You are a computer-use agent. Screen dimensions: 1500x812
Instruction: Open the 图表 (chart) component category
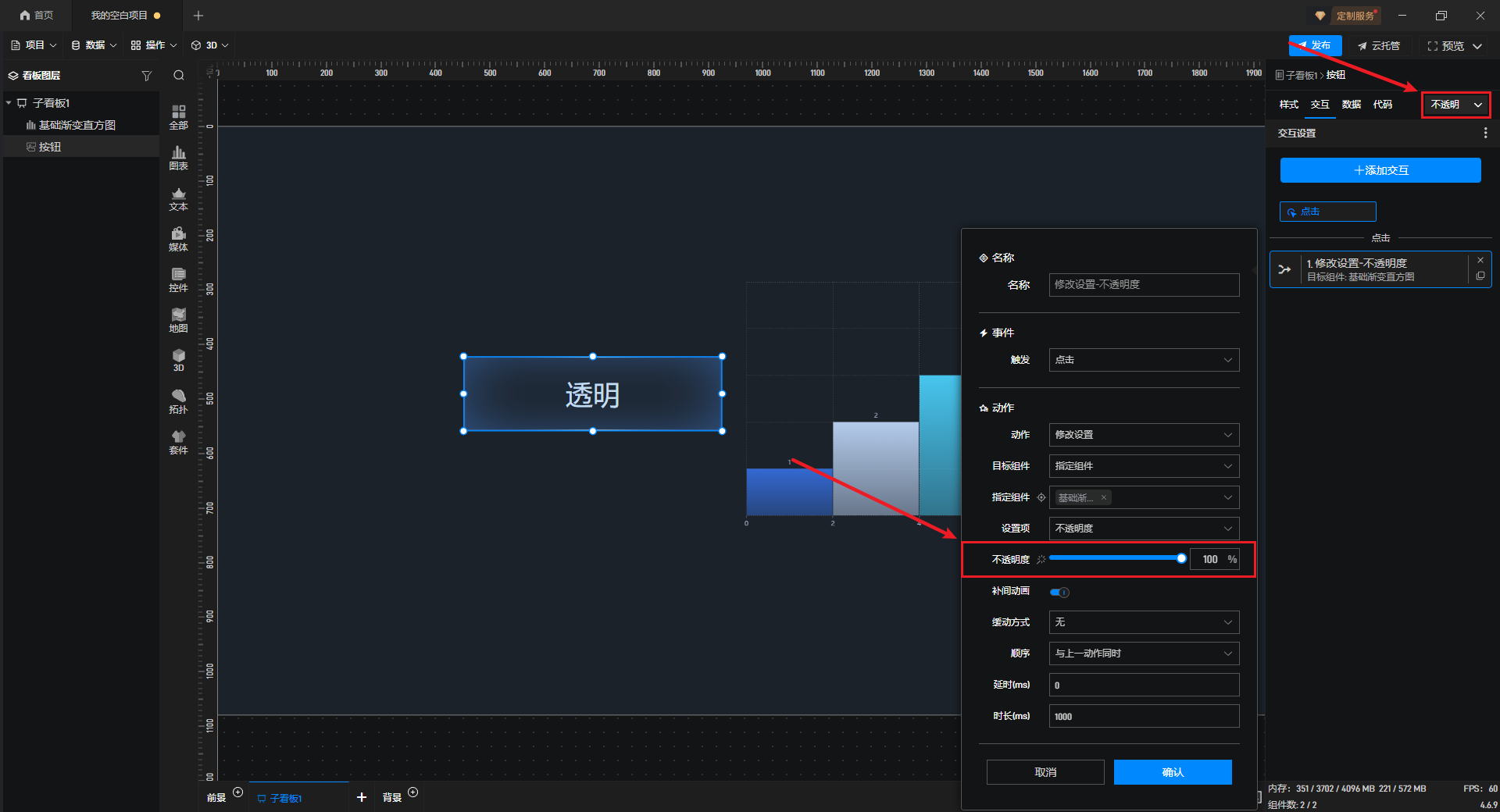click(178, 157)
